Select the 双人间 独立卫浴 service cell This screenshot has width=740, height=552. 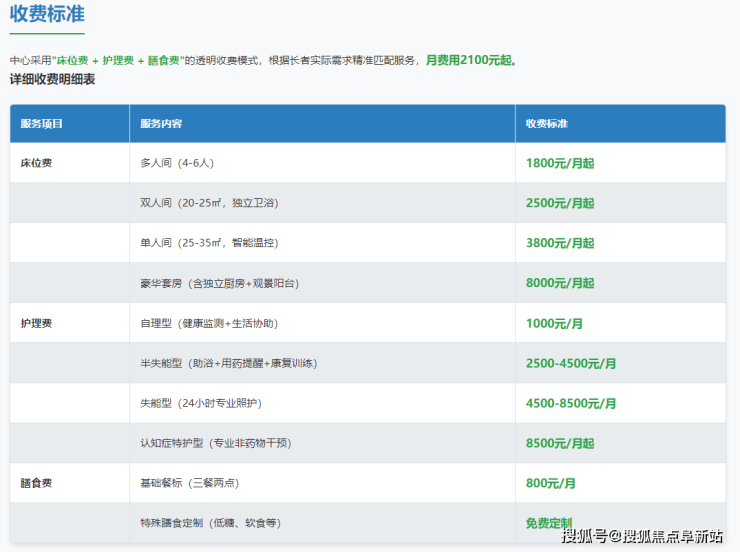click(x=209, y=203)
